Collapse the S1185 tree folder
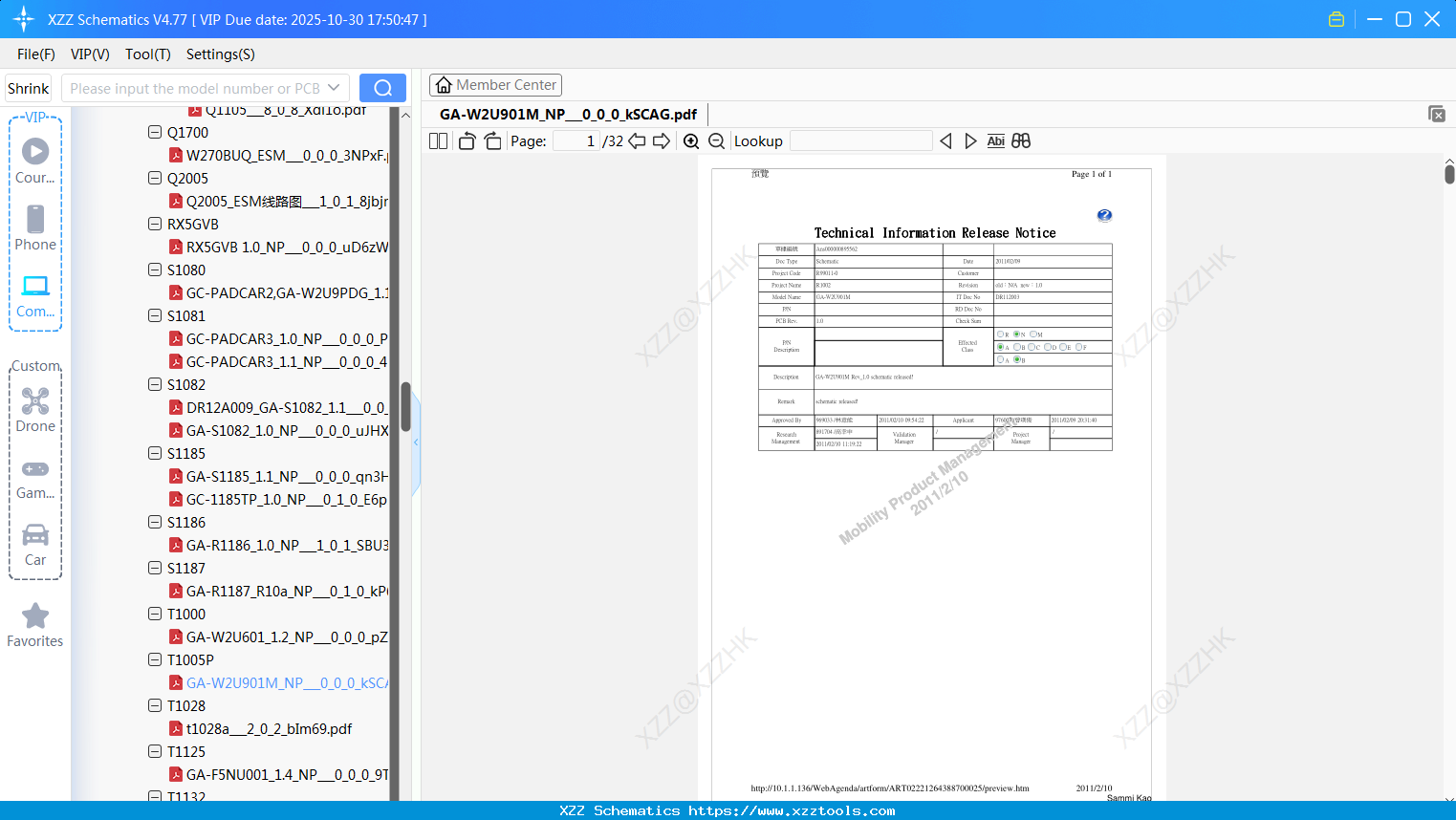 point(155,454)
